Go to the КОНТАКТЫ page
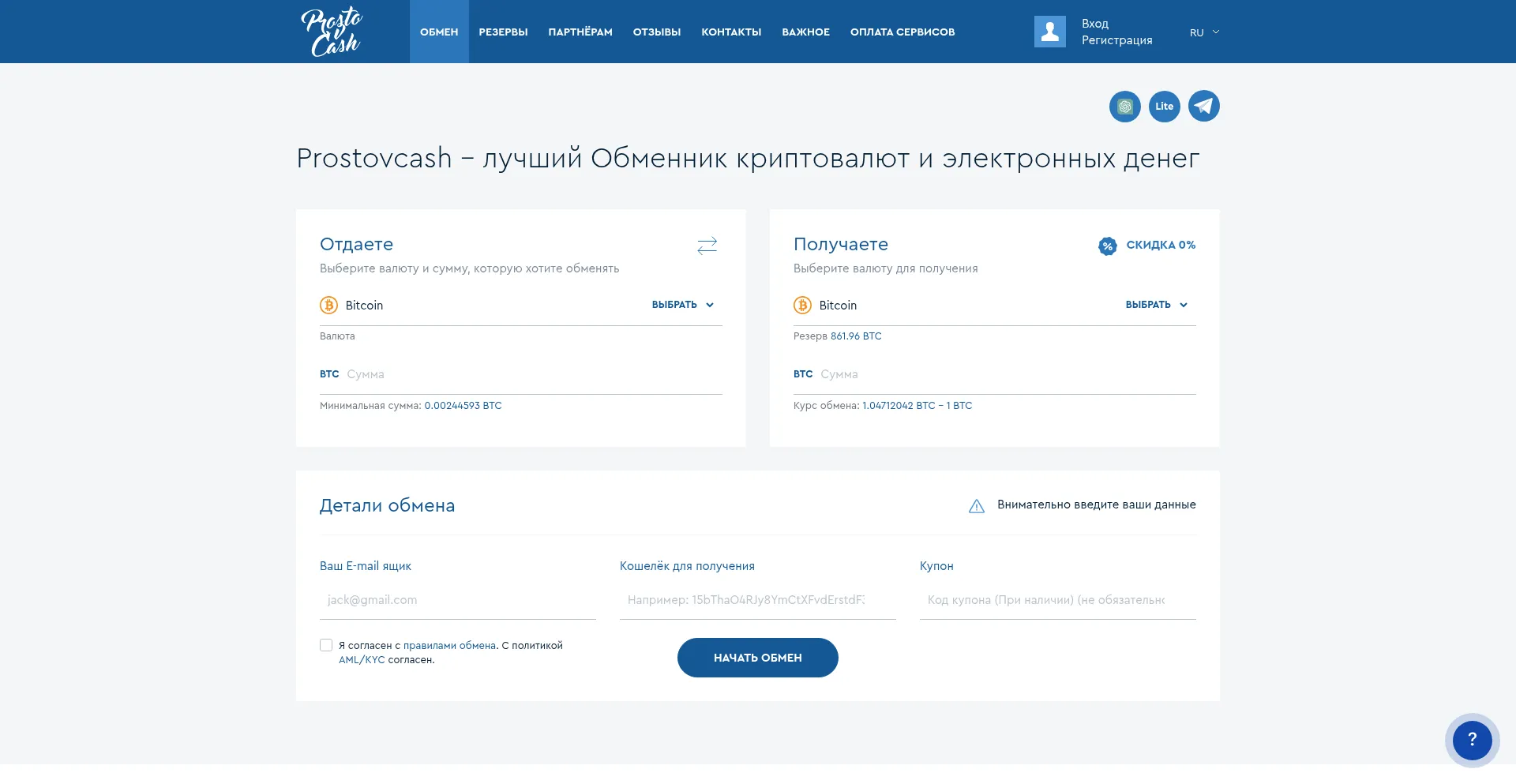Image resolution: width=1516 pixels, height=784 pixels. point(731,32)
